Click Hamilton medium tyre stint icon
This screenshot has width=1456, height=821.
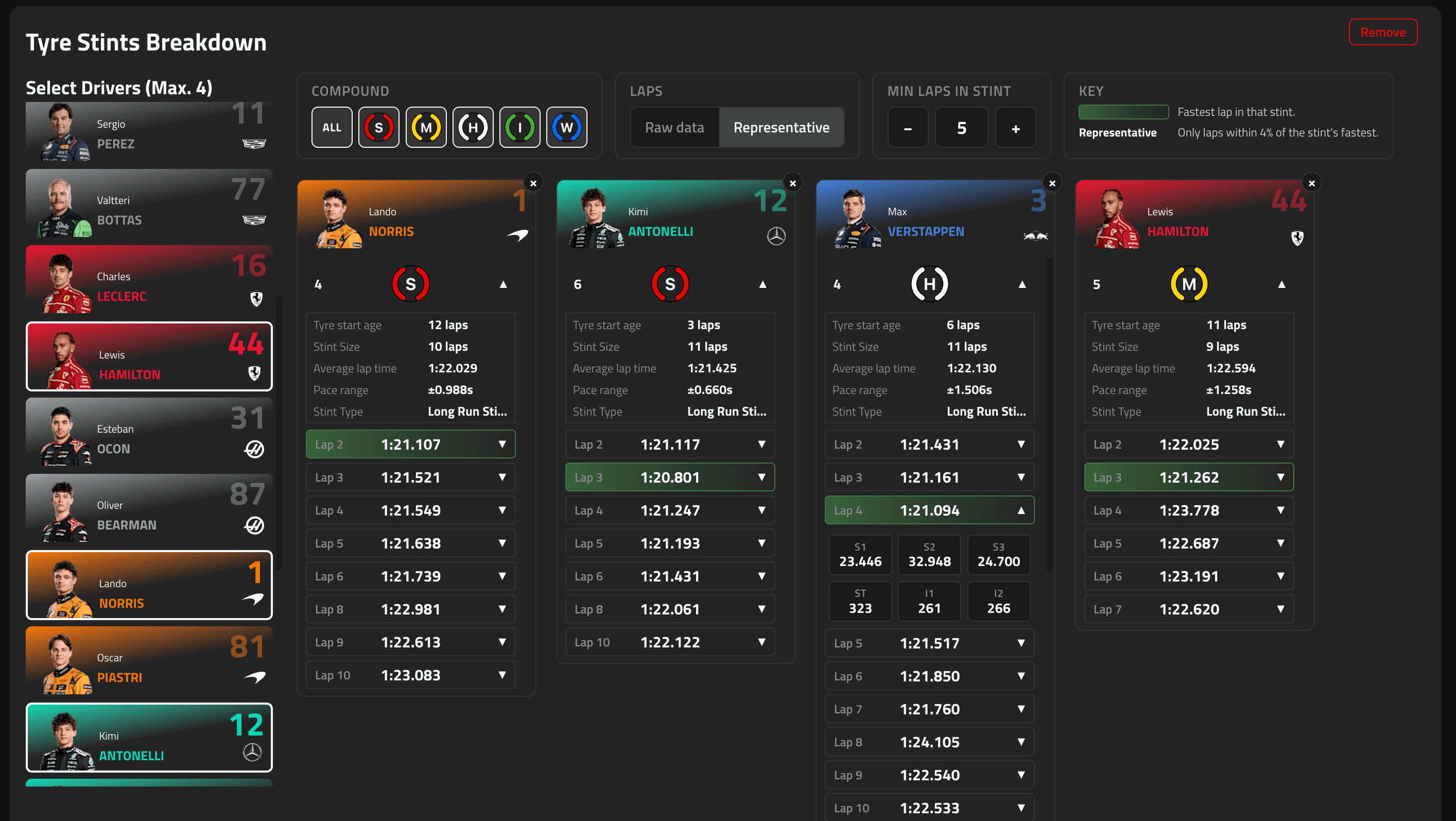click(1189, 284)
